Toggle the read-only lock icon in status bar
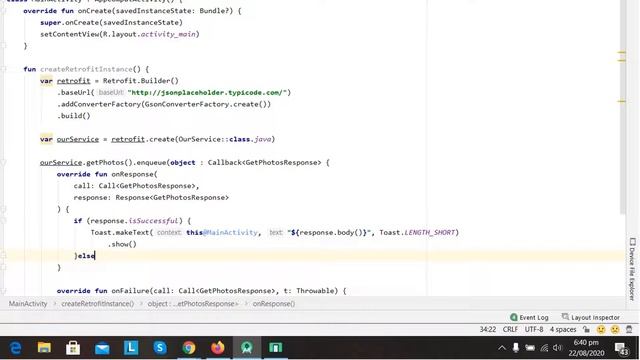 tap(587, 329)
